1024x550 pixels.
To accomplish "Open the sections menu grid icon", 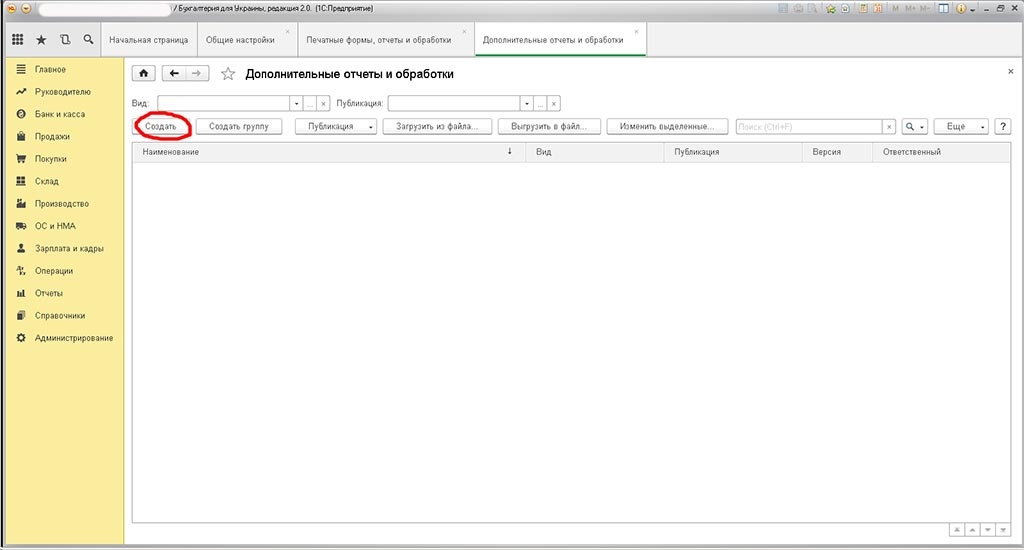I will click(x=17, y=40).
